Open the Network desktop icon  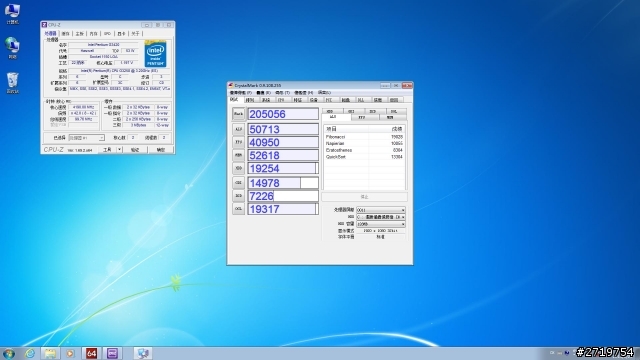pyautogui.click(x=12, y=48)
